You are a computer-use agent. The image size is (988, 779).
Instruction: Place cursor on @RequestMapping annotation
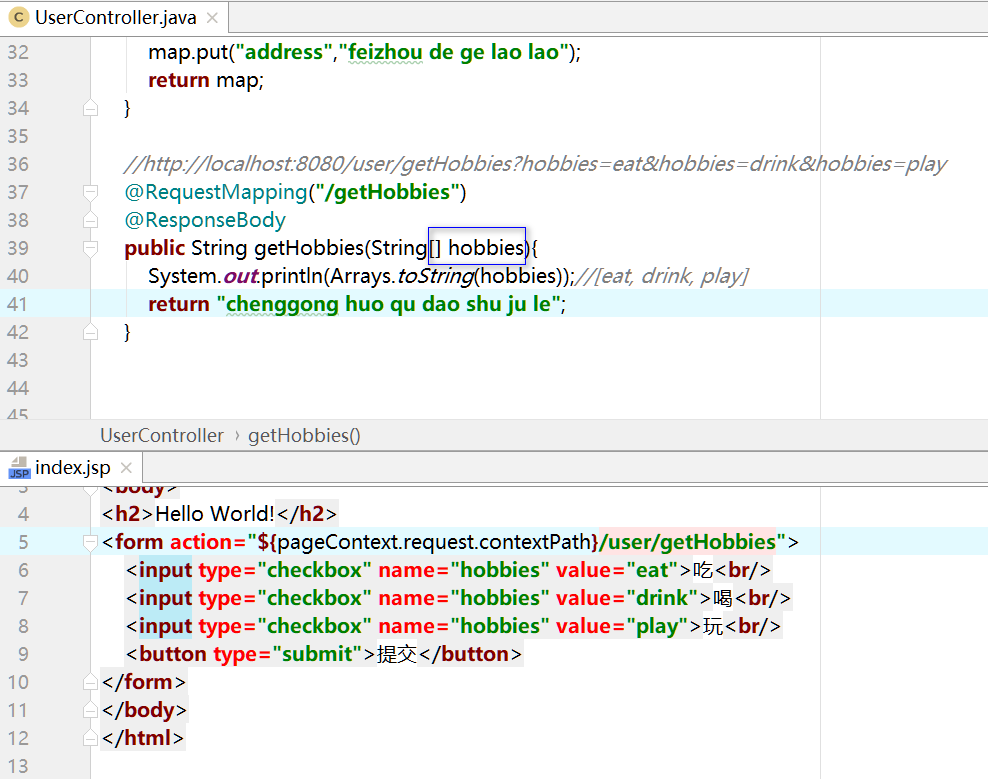(215, 192)
